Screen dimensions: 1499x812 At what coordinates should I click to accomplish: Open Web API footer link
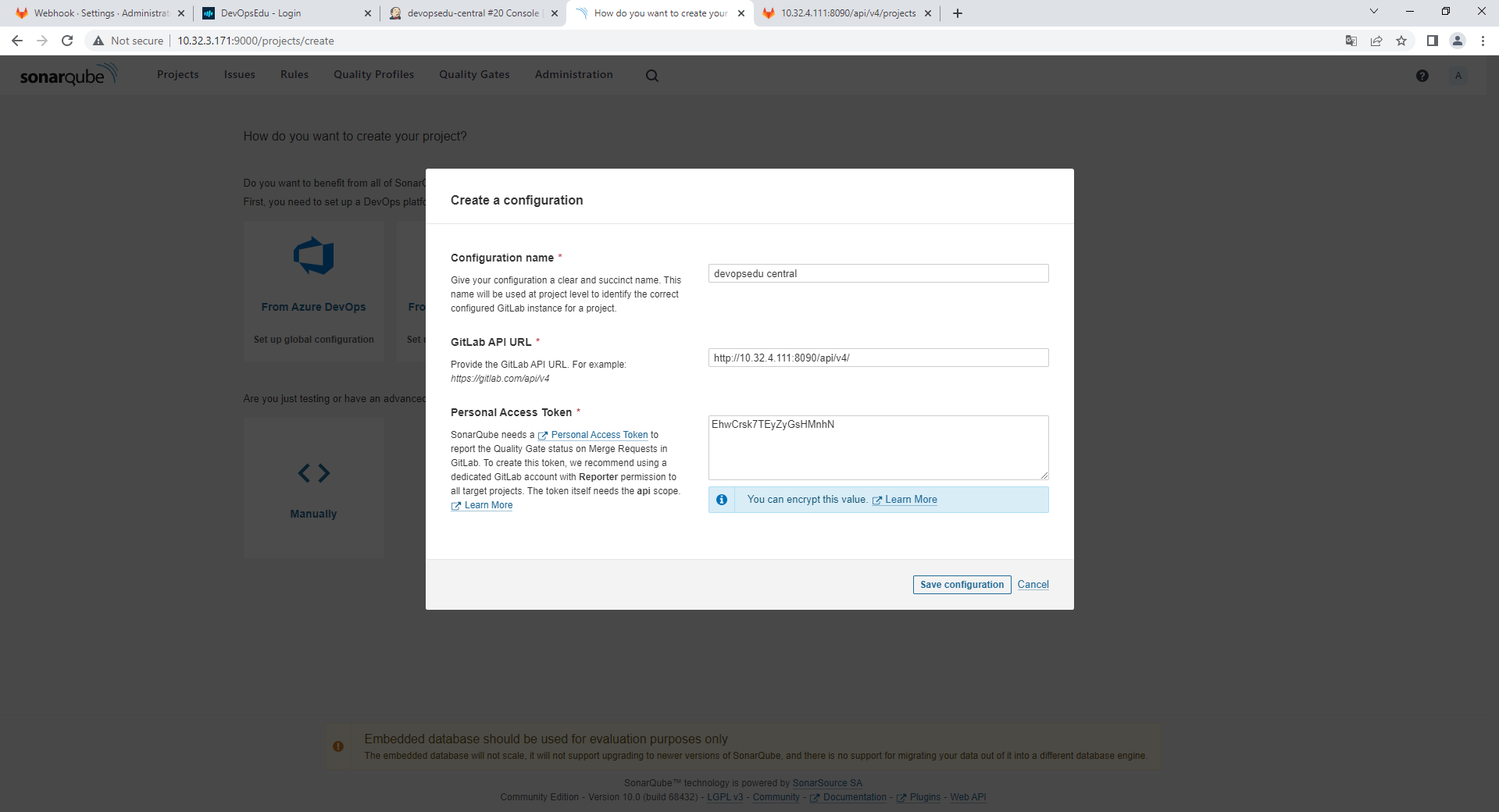click(x=968, y=797)
